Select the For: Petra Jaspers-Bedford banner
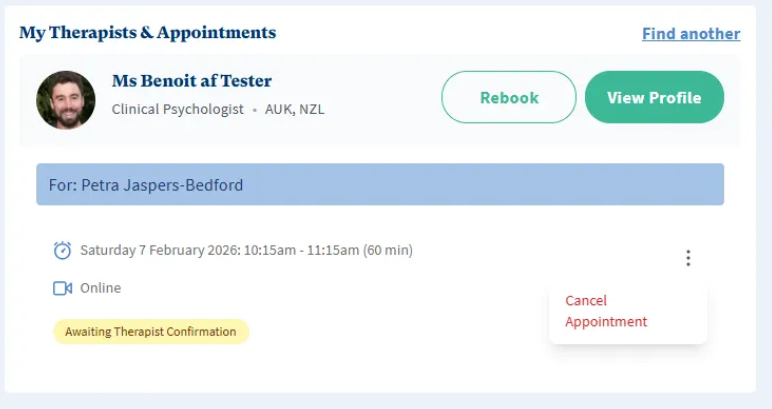The image size is (772, 409). tap(380, 185)
